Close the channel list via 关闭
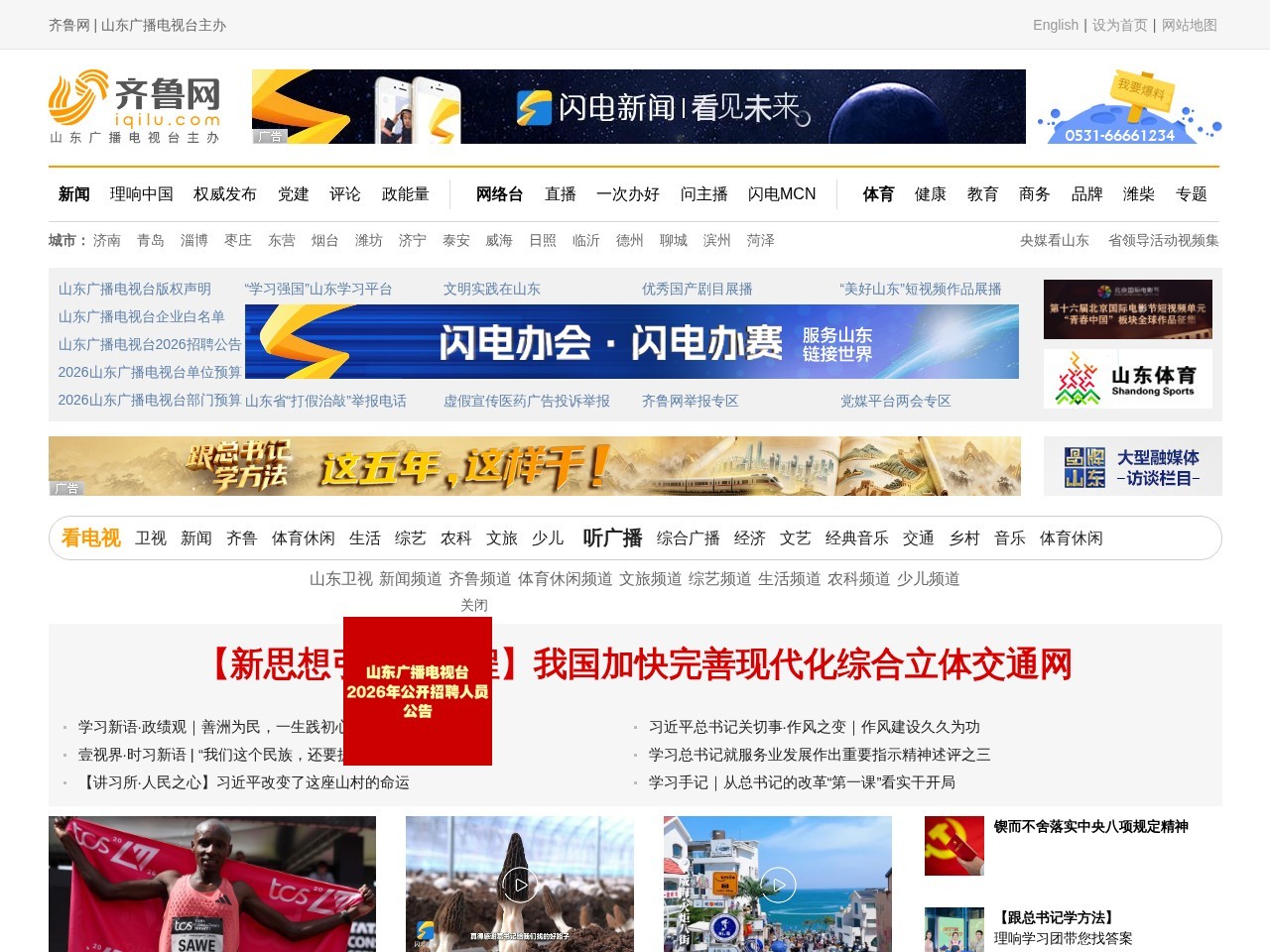The image size is (1270, 952). click(475, 604)
